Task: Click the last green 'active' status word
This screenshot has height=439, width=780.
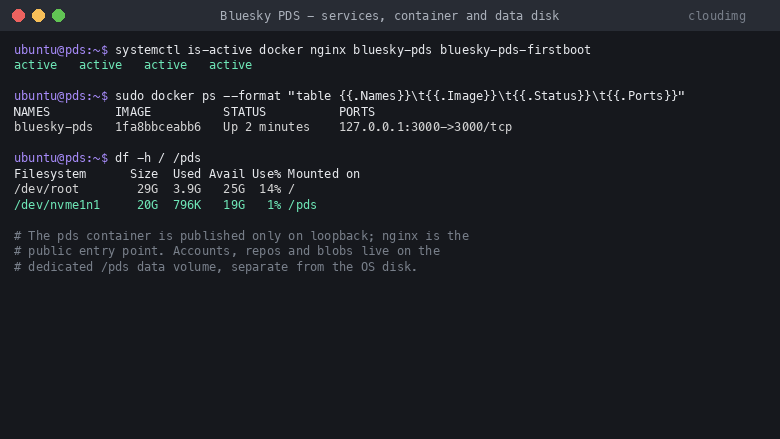Action: tap(230, 65)
